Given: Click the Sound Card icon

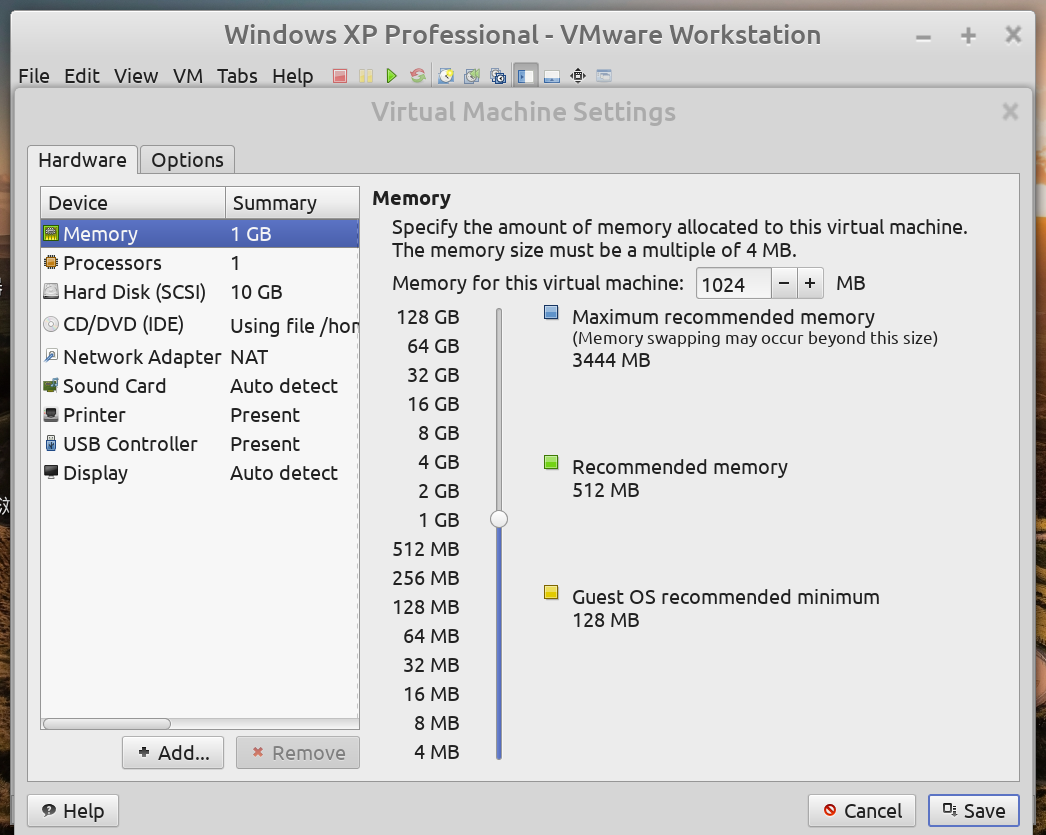Looking at the screenshot, I should [51, 385].
